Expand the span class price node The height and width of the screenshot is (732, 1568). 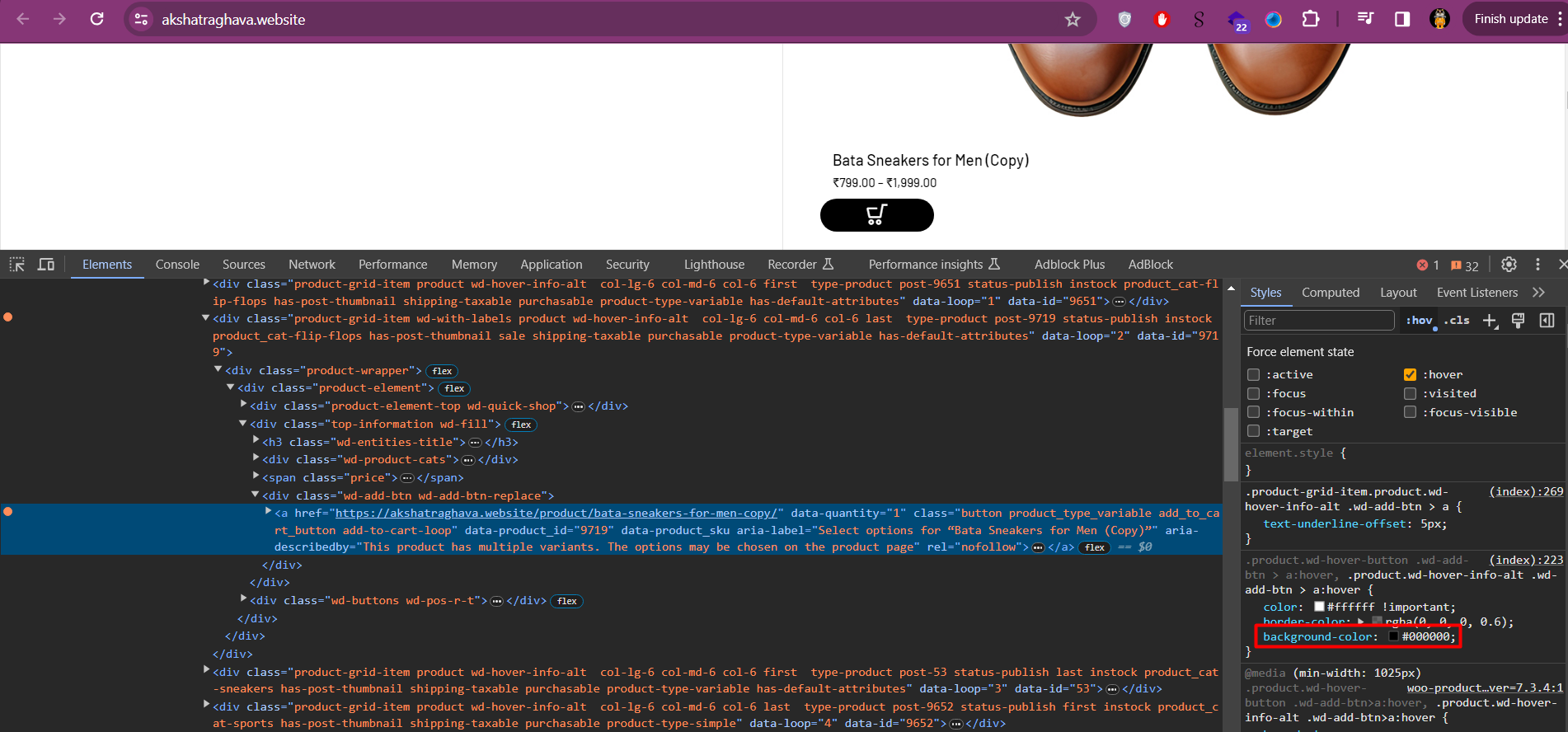coord(256,476)
